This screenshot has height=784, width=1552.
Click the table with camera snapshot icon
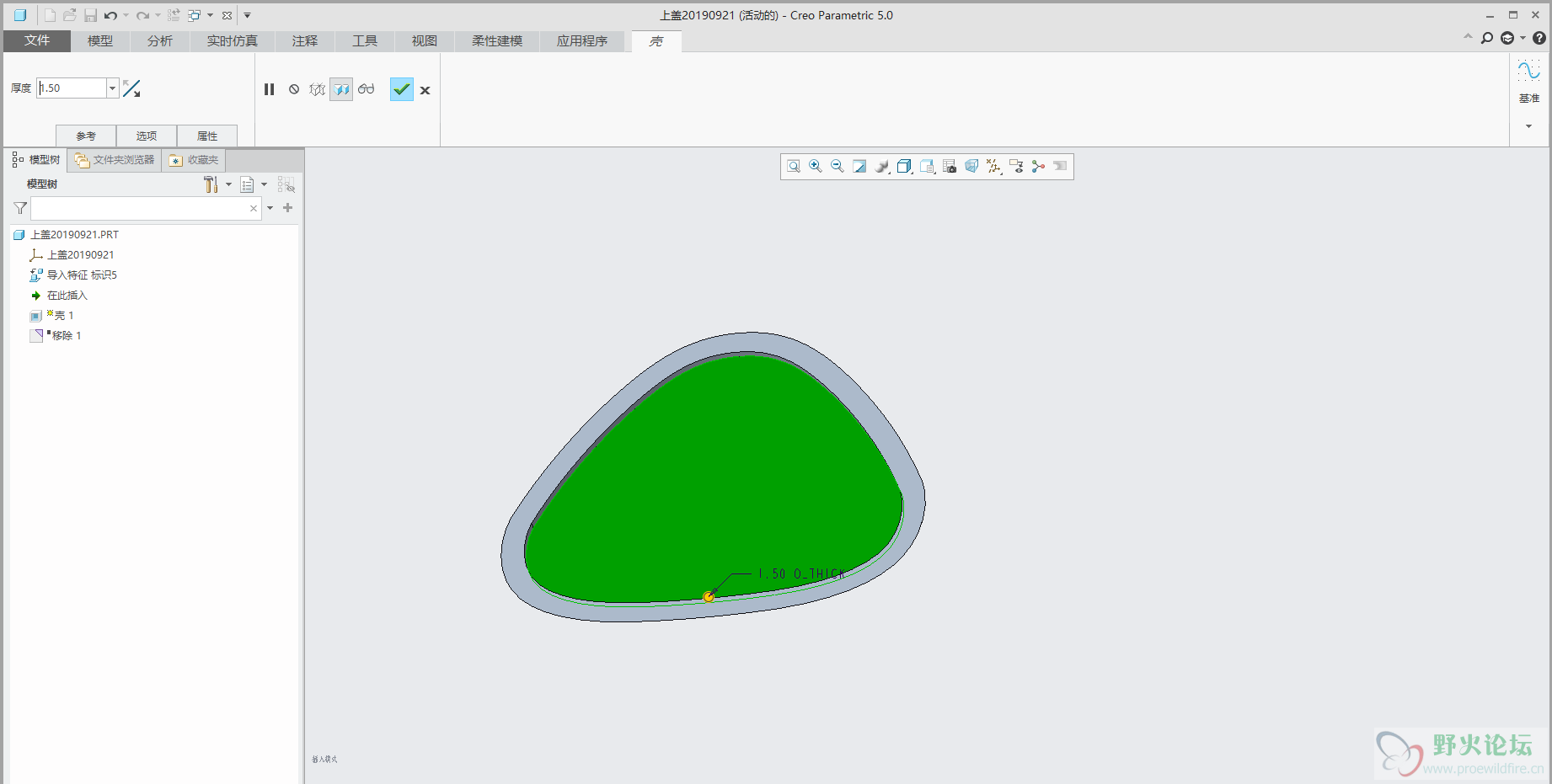(x=950, y=167)
